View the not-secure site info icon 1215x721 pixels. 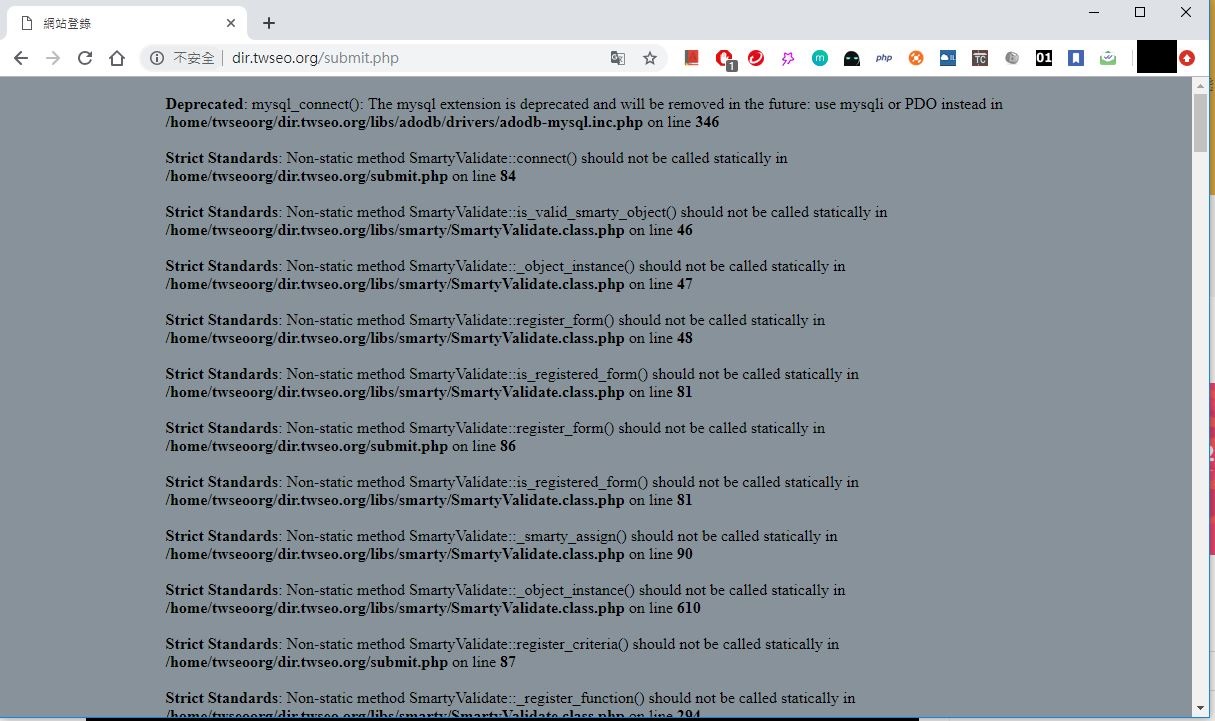157,58
